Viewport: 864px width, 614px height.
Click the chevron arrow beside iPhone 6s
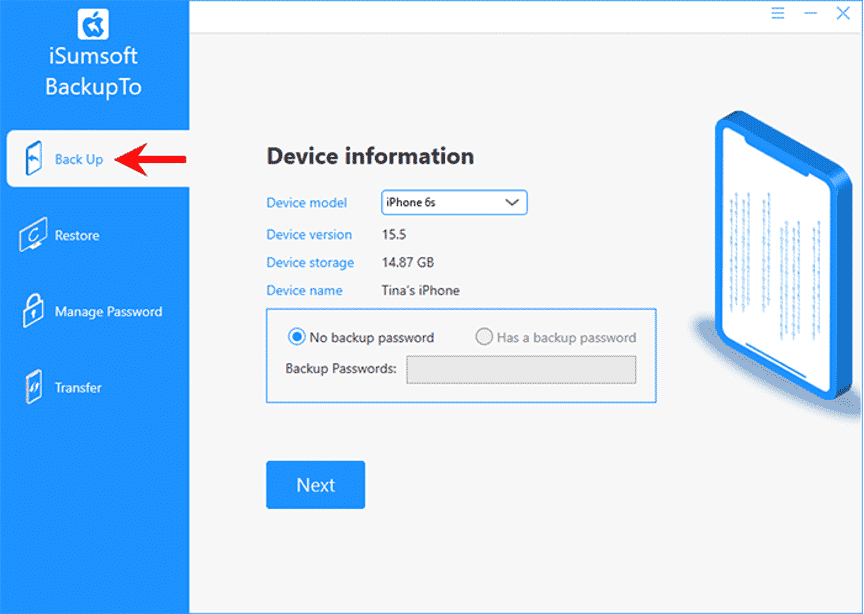click(512, 202)
